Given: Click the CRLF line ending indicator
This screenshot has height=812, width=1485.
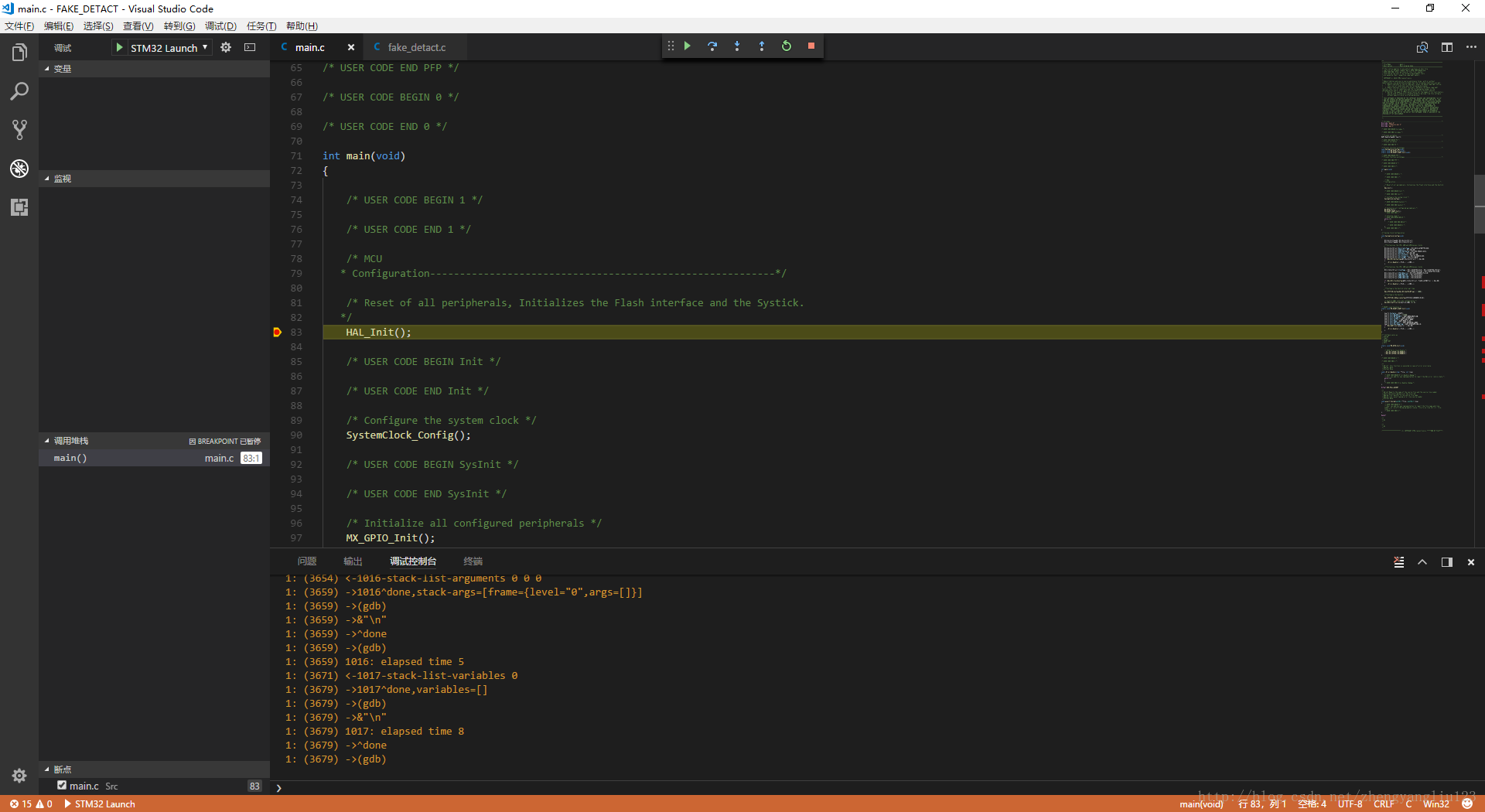Looking at the screenshot, I should coord(1383,804).
